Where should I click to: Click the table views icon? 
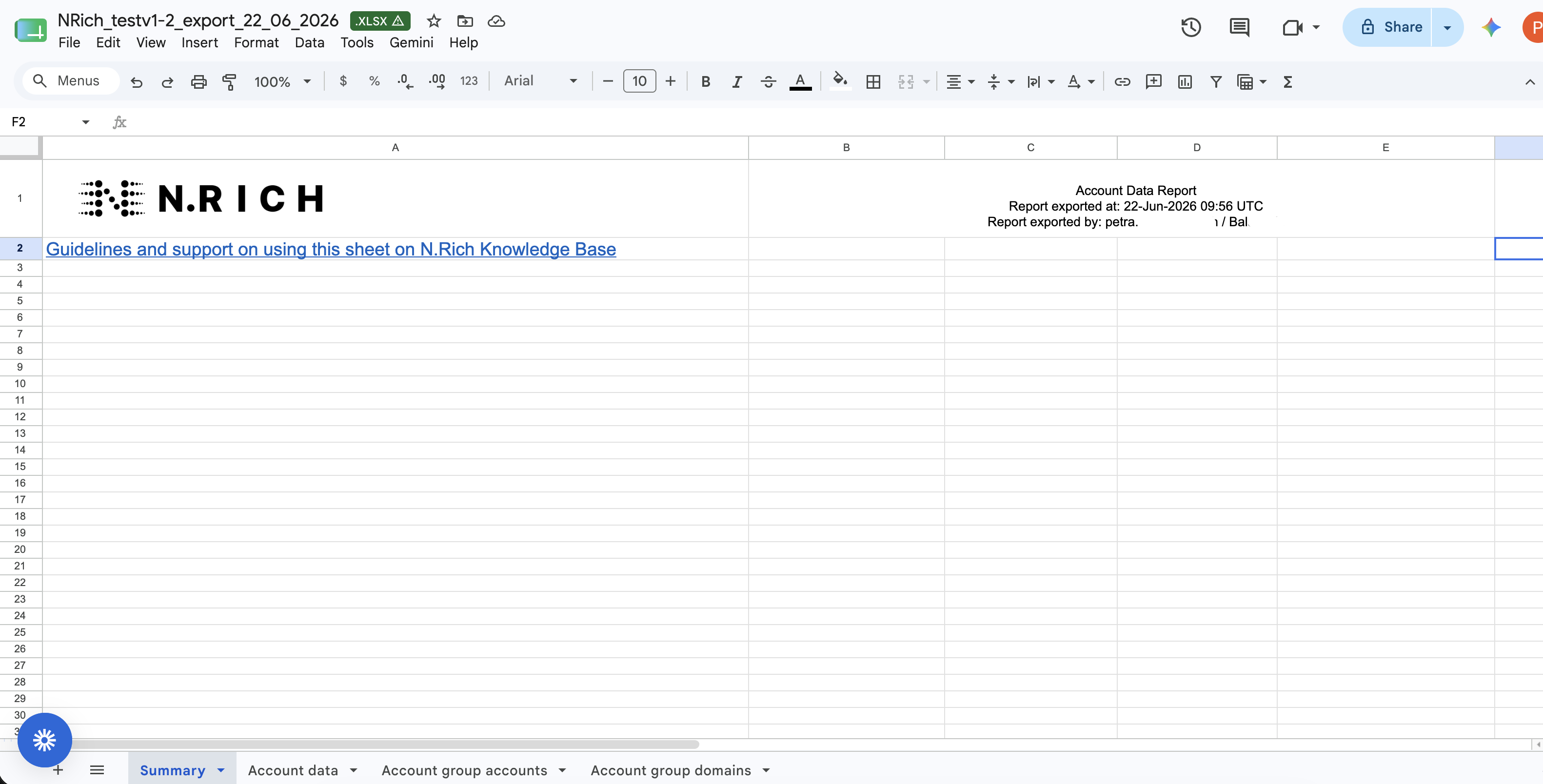1245,81
